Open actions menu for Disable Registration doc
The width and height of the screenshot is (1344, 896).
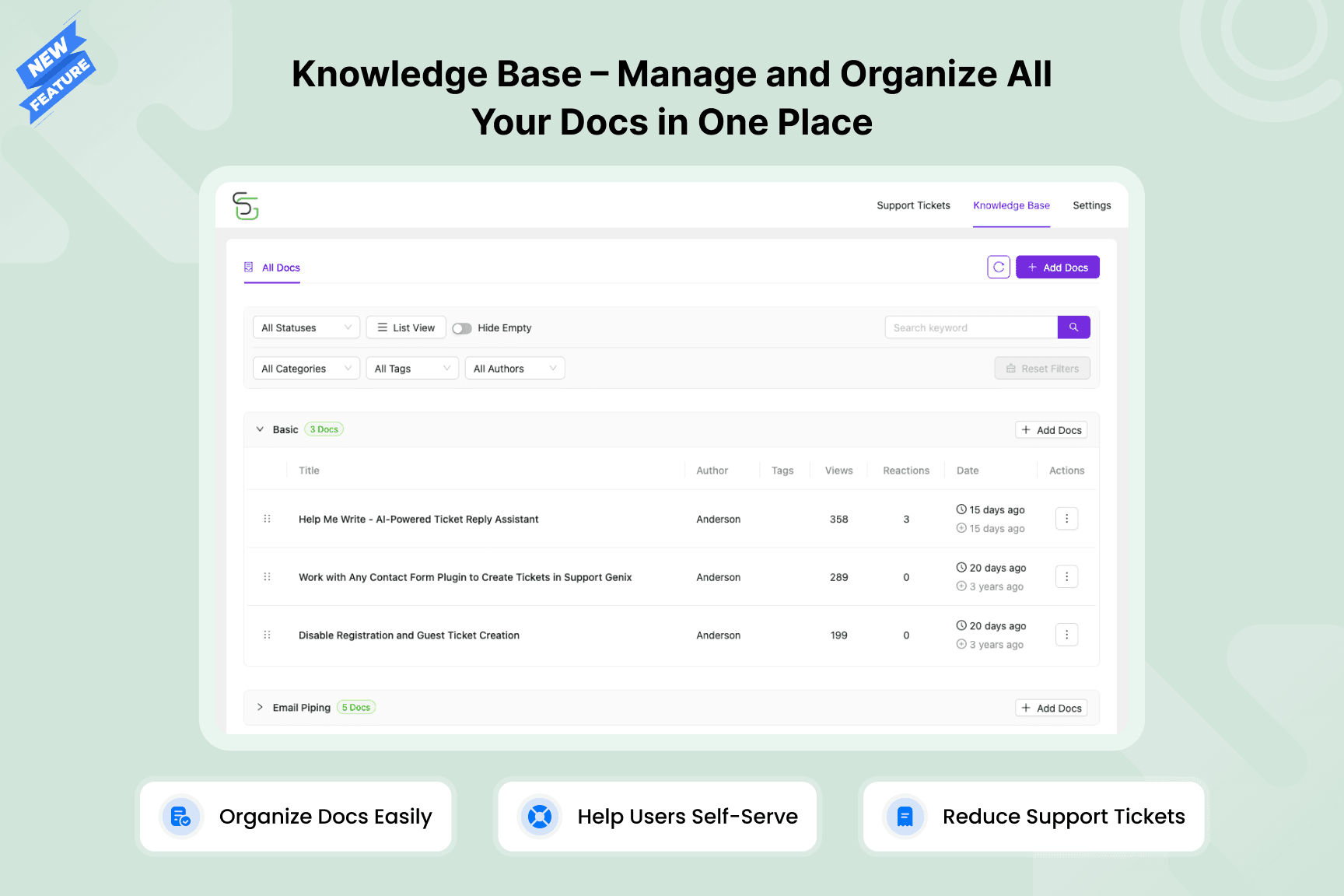[x=1066, y=635]
